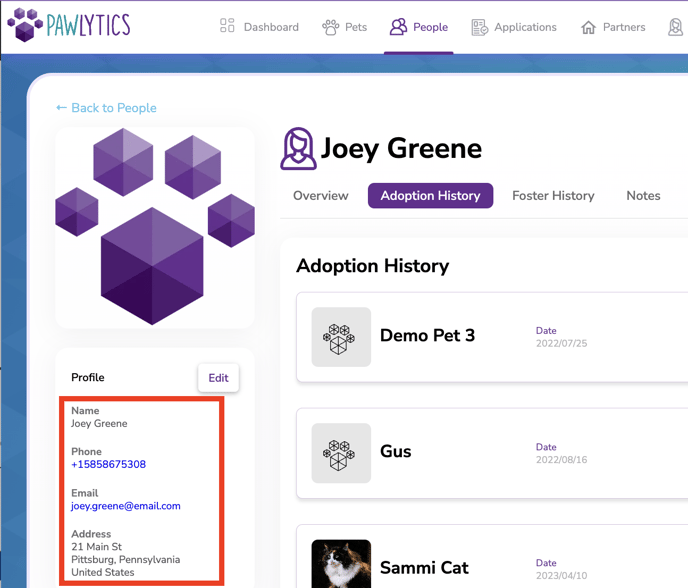Click the partially visible rightmost navbar icon

click(x=676, y=27)
